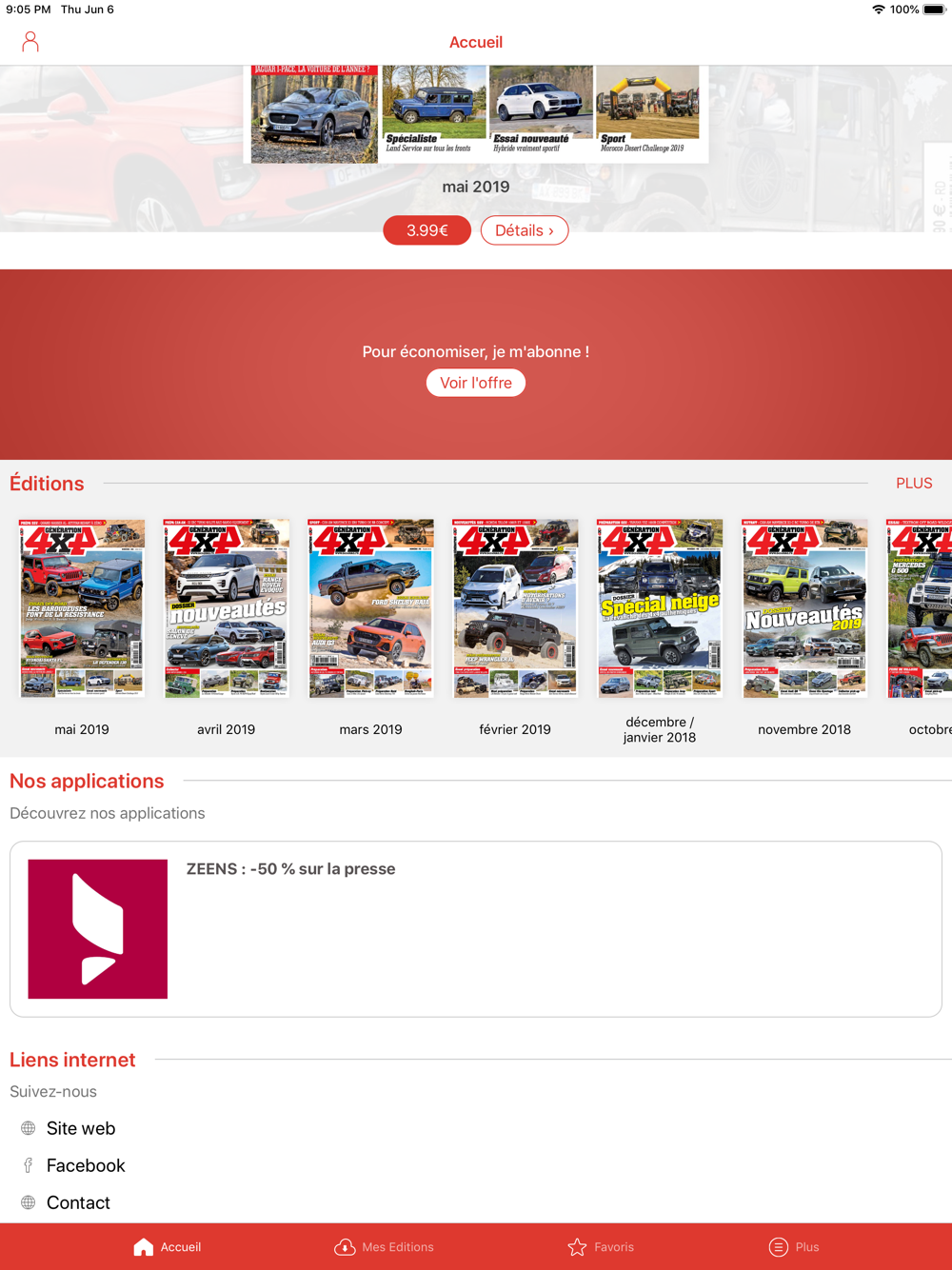952x1270 pixels.
Task: Open the Site web link
Action: 81,1128
